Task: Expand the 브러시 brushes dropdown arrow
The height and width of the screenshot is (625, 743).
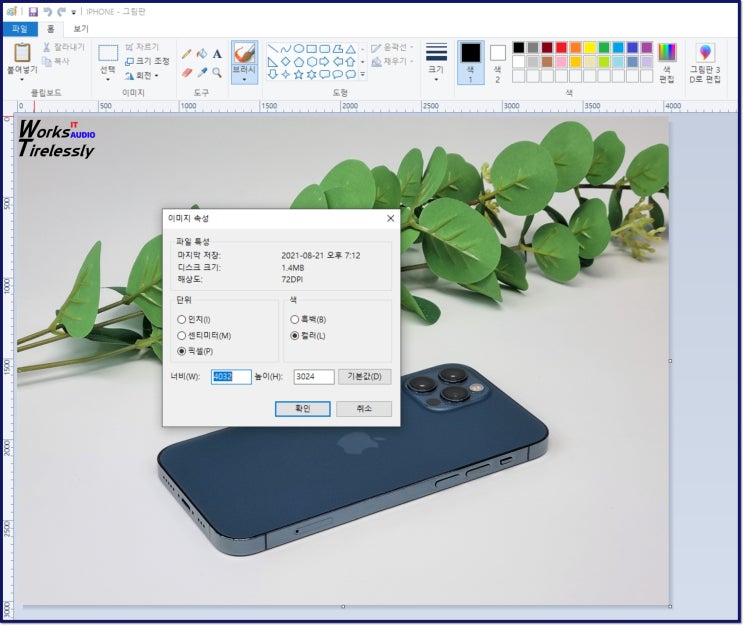Action: (x=244, y=79)
